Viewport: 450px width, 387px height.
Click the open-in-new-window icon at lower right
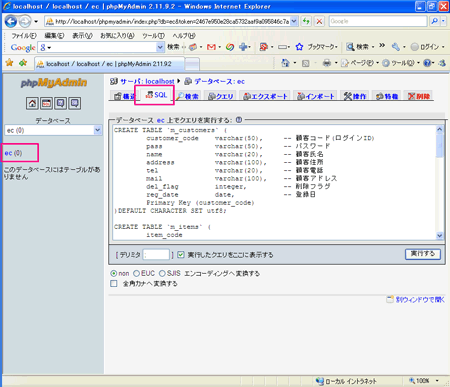click(390, 299)
